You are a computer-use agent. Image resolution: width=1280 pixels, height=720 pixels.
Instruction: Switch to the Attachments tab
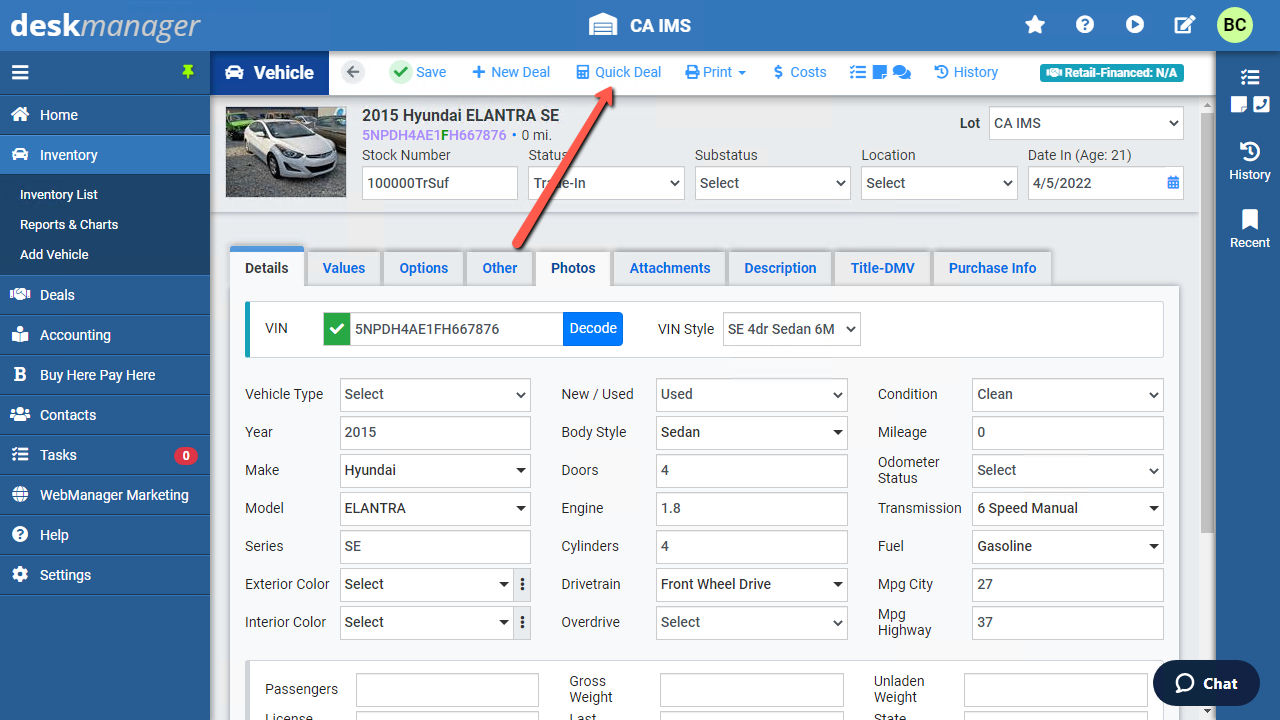pos(670,268)
